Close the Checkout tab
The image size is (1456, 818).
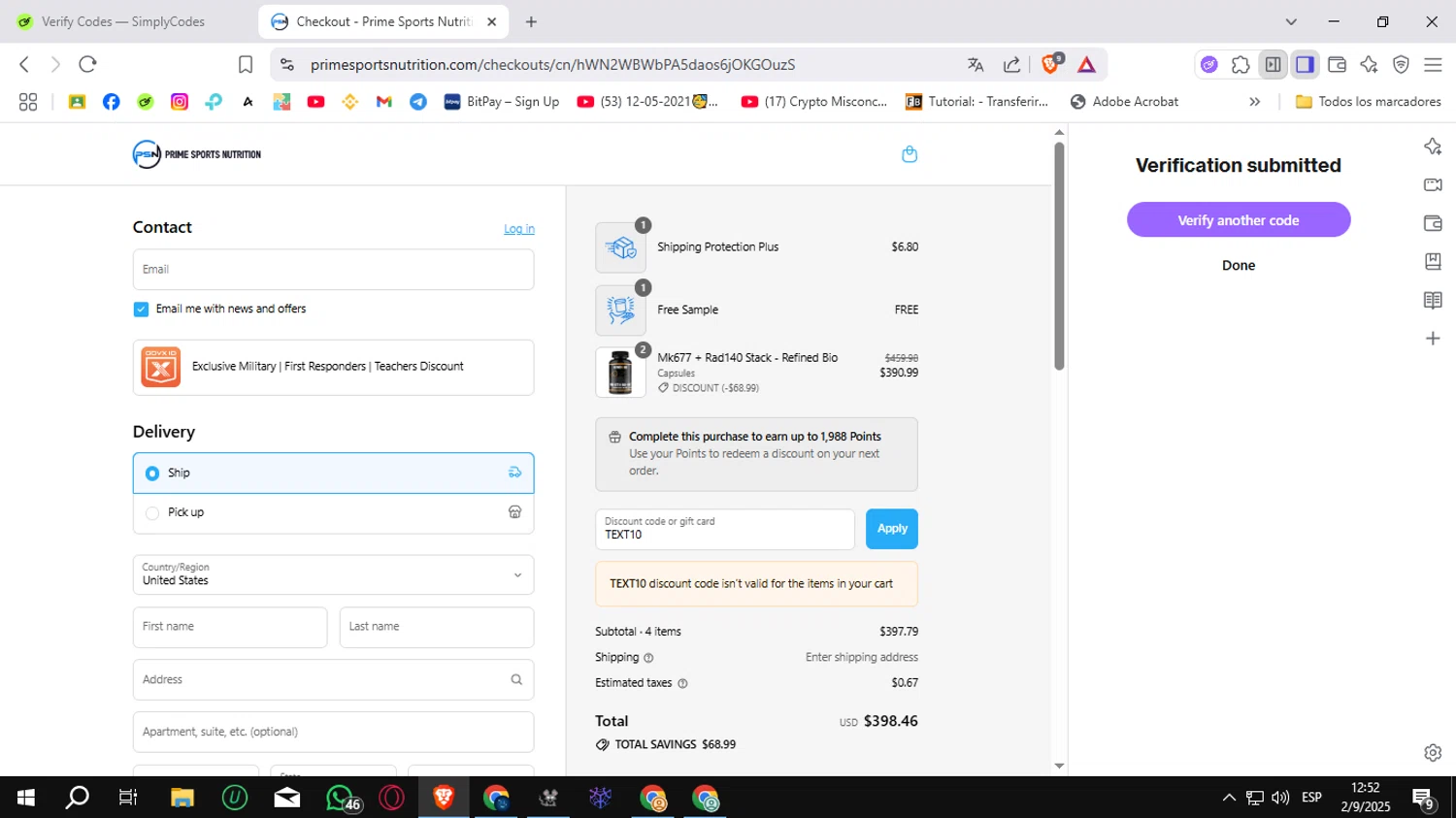491,21
